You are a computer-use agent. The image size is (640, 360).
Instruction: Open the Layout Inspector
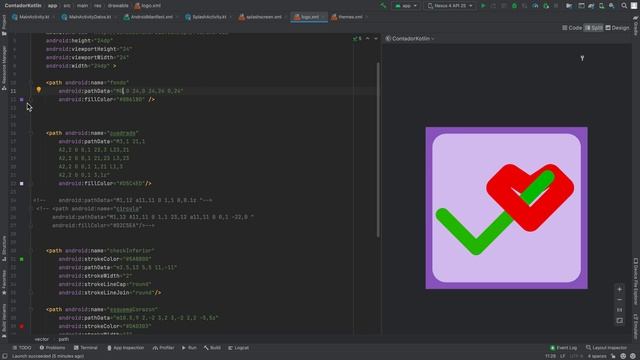click(x=606, y=348)
